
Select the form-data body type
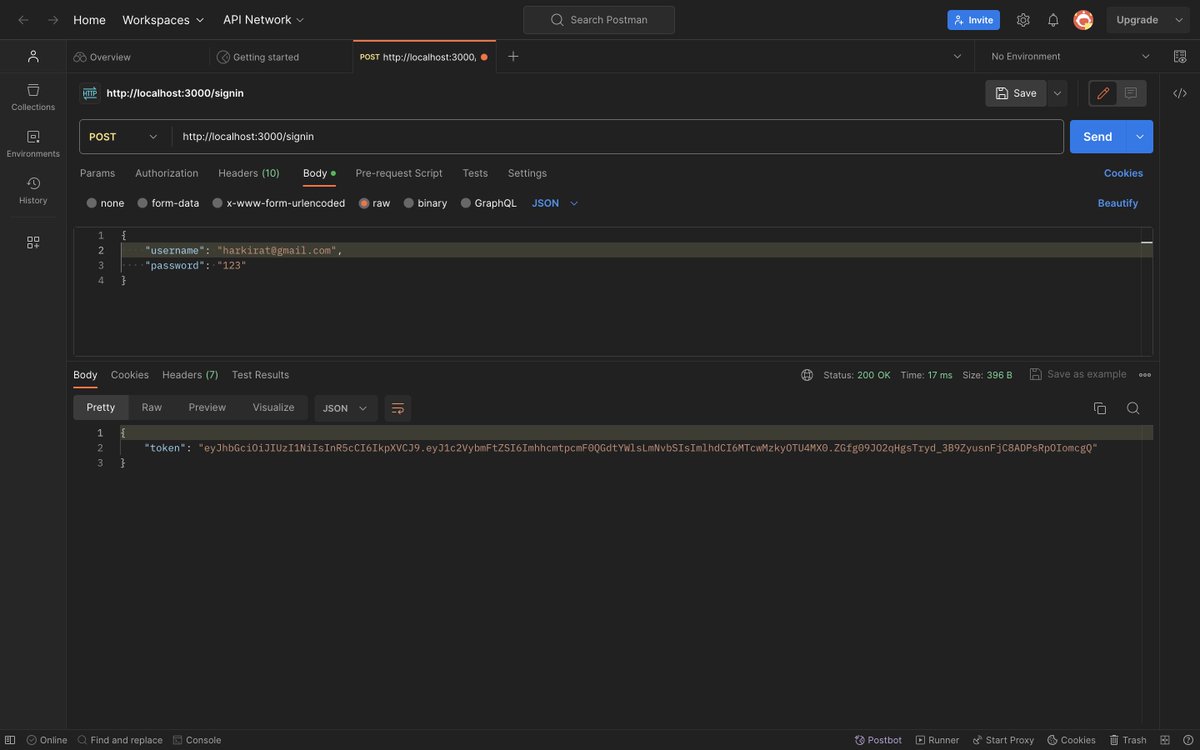[168, 203]
